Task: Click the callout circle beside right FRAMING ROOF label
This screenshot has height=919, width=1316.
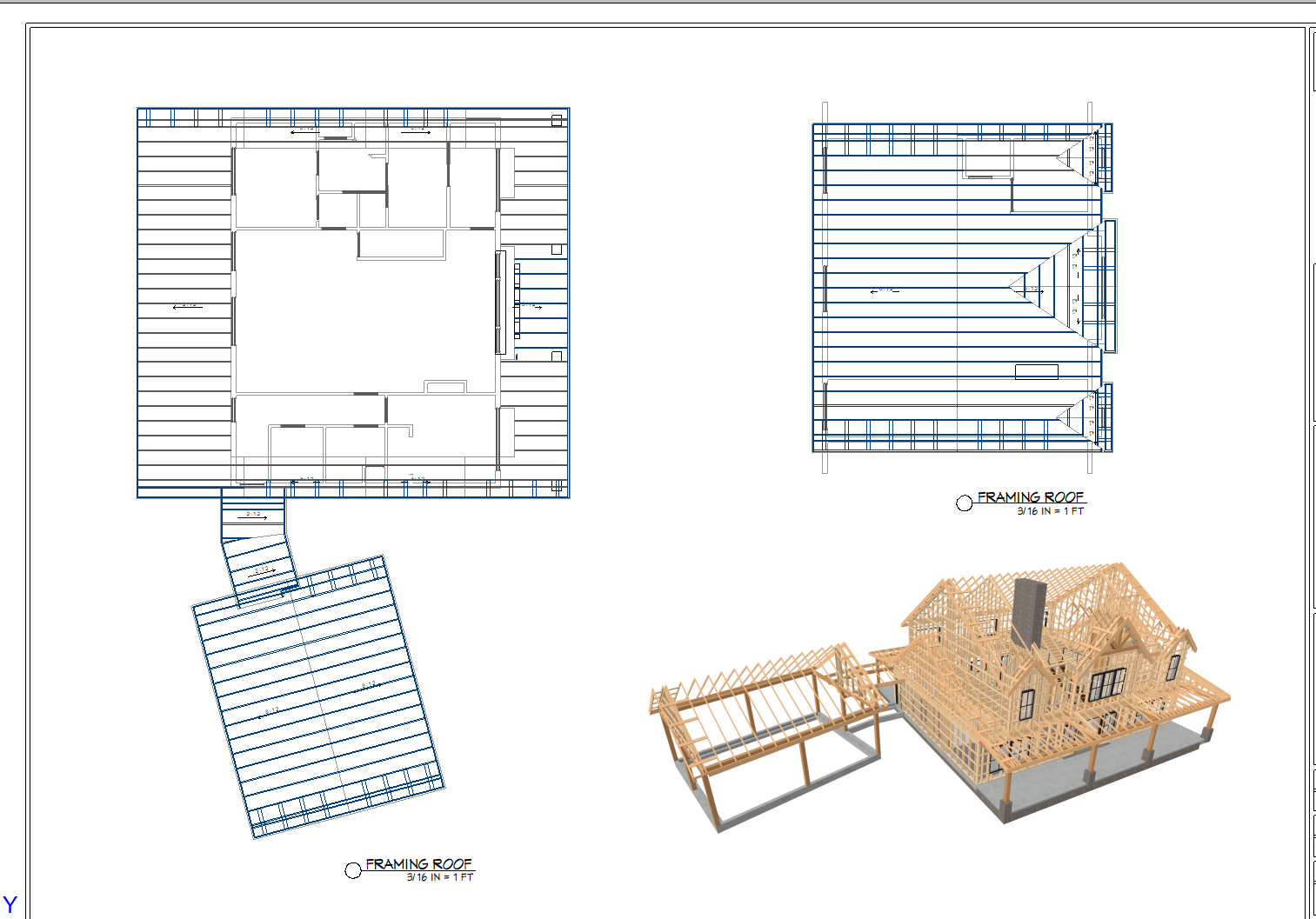Action: tap(964, 503)
